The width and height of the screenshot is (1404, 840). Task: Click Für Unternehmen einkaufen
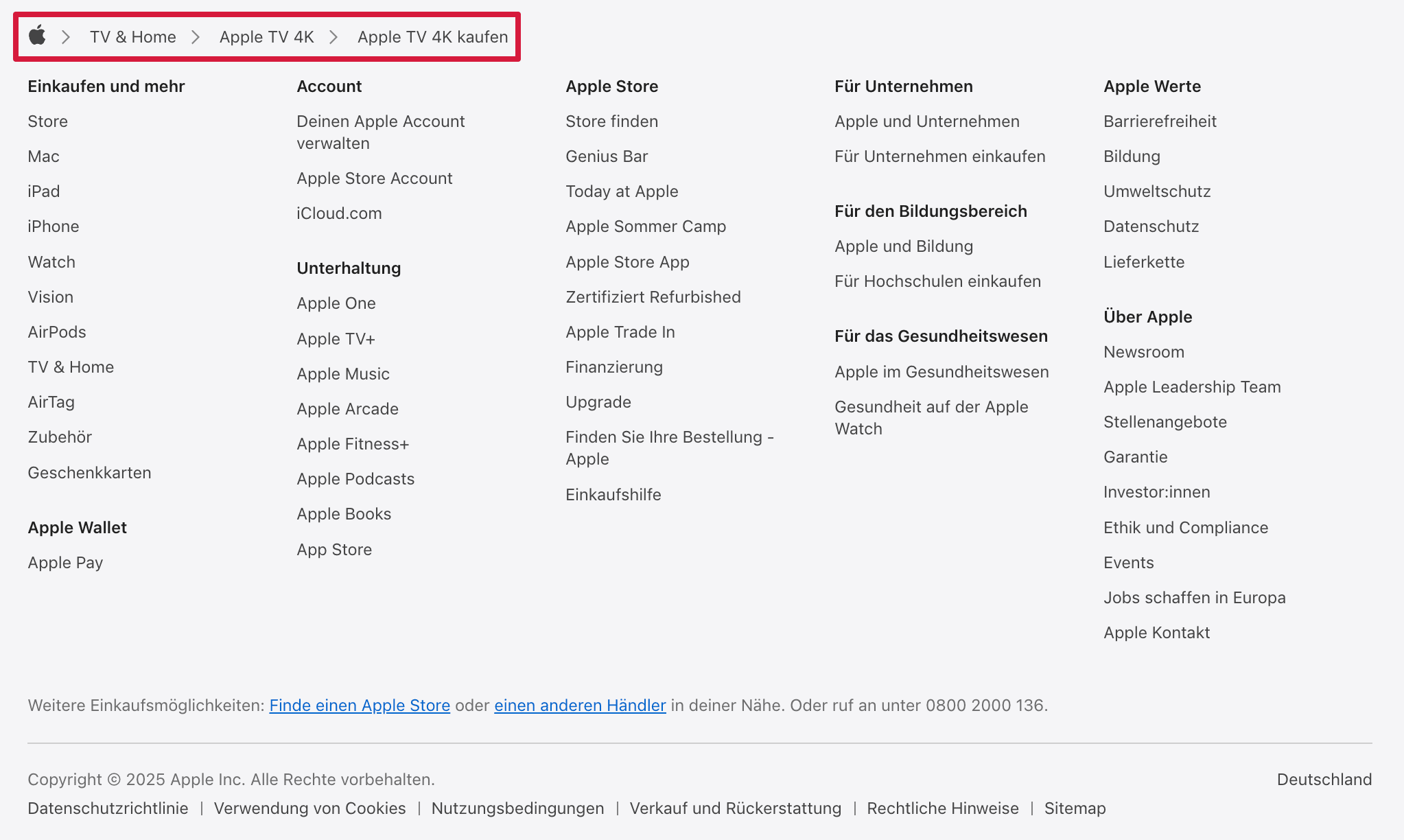coord(940,156)
